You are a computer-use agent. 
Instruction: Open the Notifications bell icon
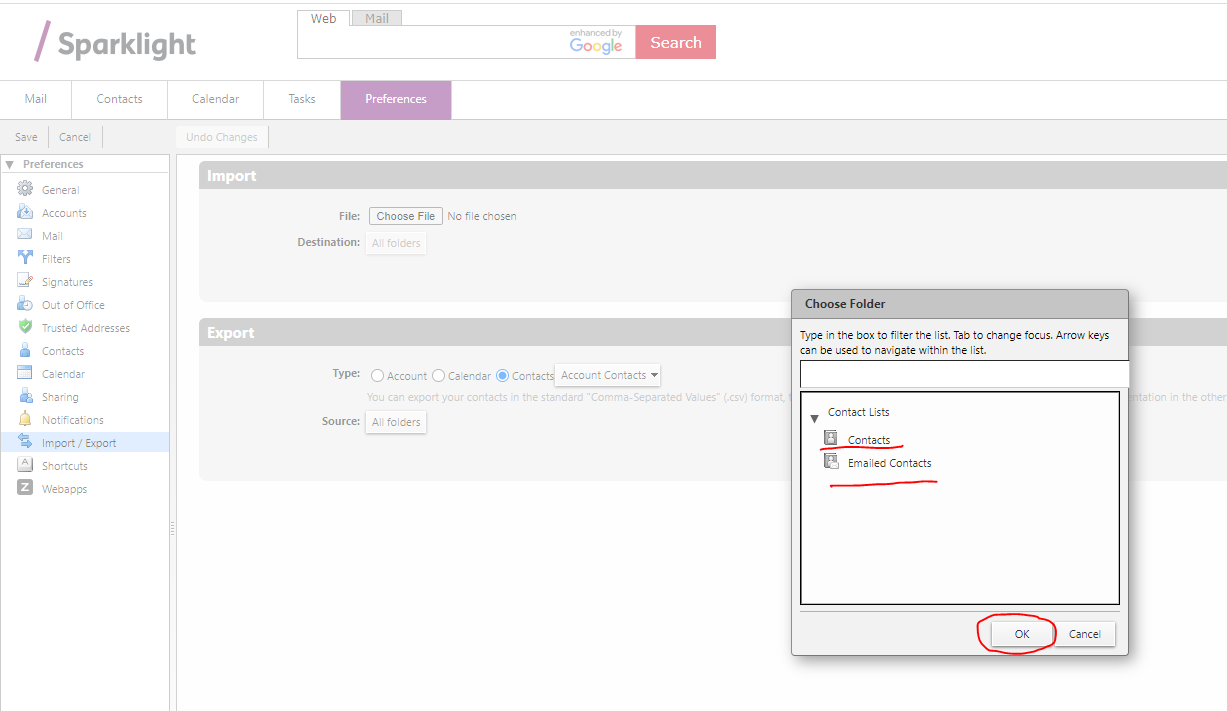click(x=25, y=419)
